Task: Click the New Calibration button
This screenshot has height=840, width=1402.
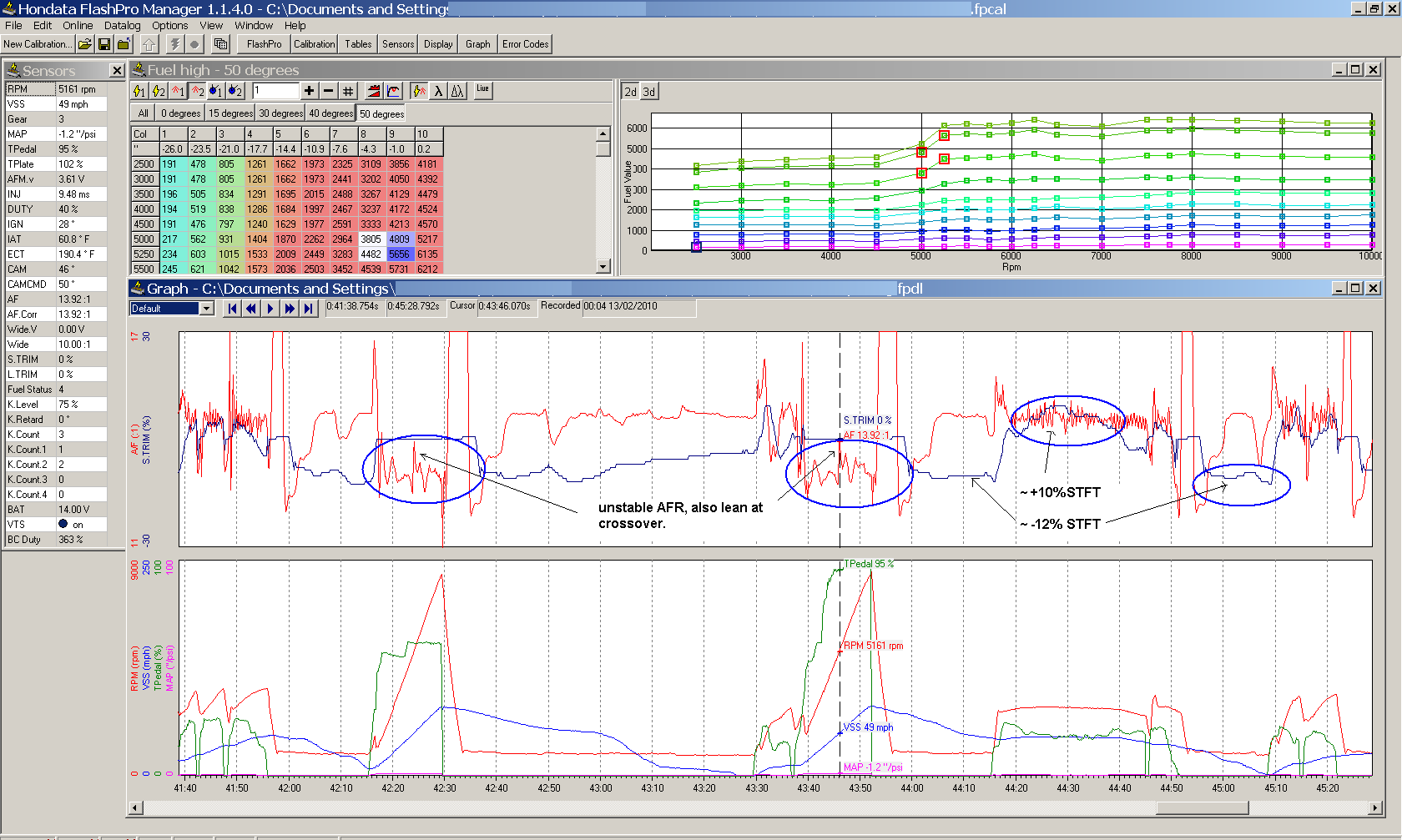Action: tap(37, 44)
